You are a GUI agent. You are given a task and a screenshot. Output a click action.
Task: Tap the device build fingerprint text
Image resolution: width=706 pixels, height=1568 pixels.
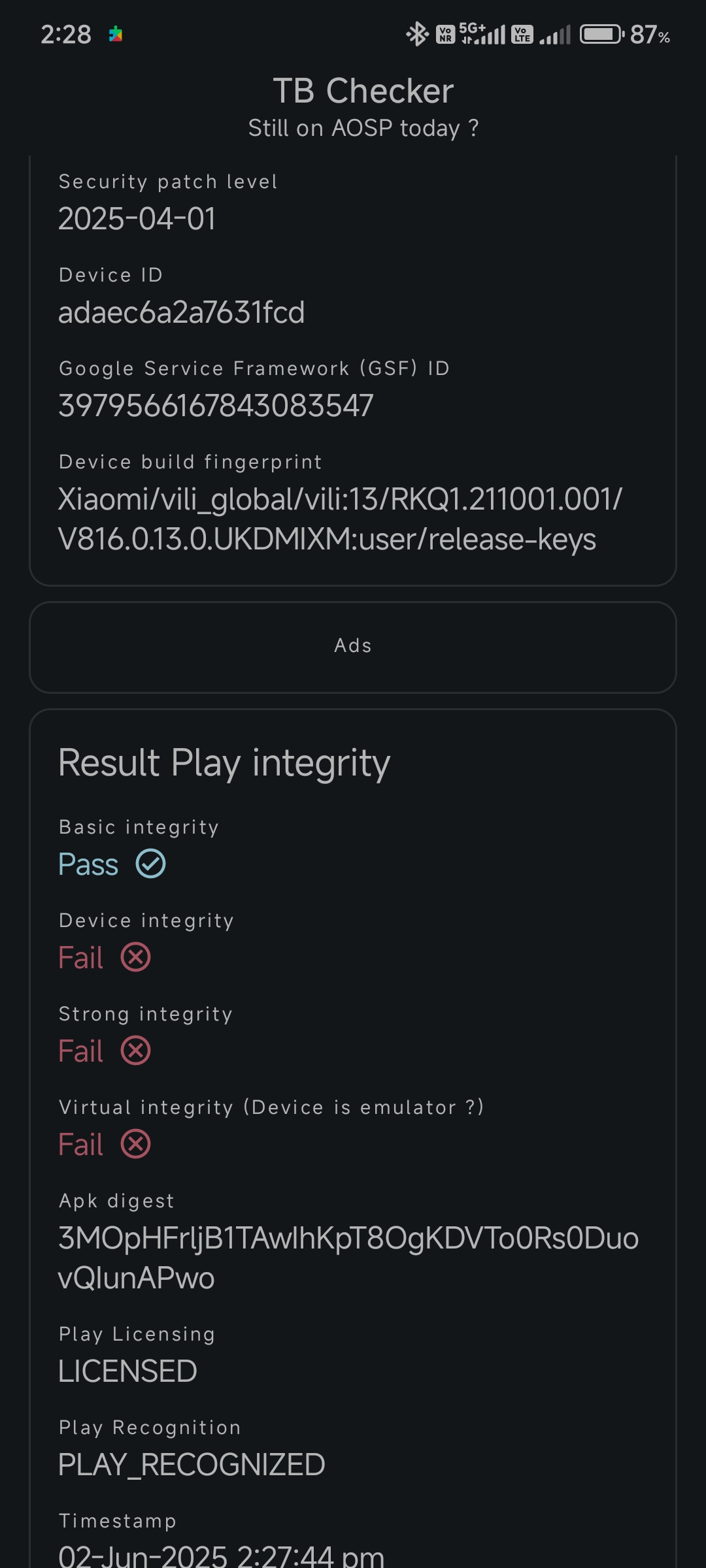click(x=340, y=519)
